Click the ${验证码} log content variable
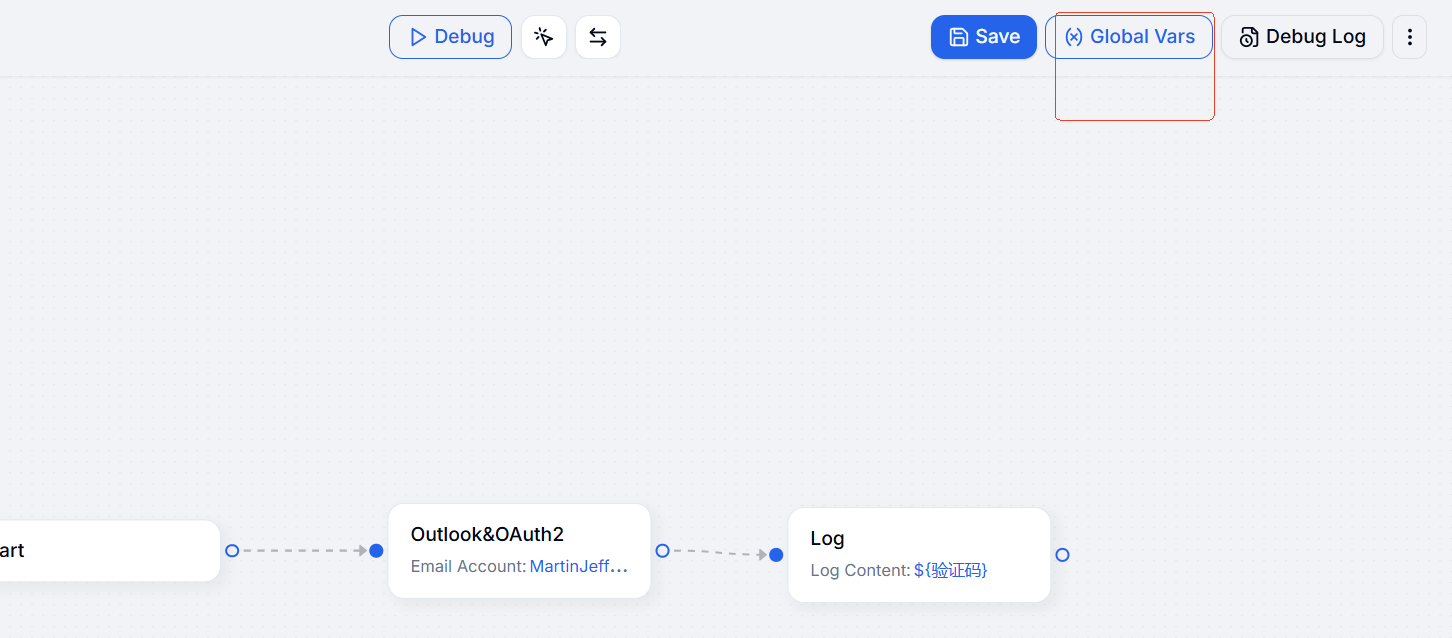This screenshot has width=1452, height=638. [950, 571]
